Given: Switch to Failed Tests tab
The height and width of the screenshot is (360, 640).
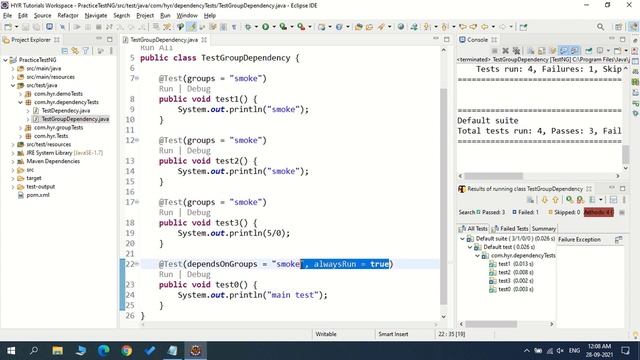Looking at the screenshot, I should point(510,229).
